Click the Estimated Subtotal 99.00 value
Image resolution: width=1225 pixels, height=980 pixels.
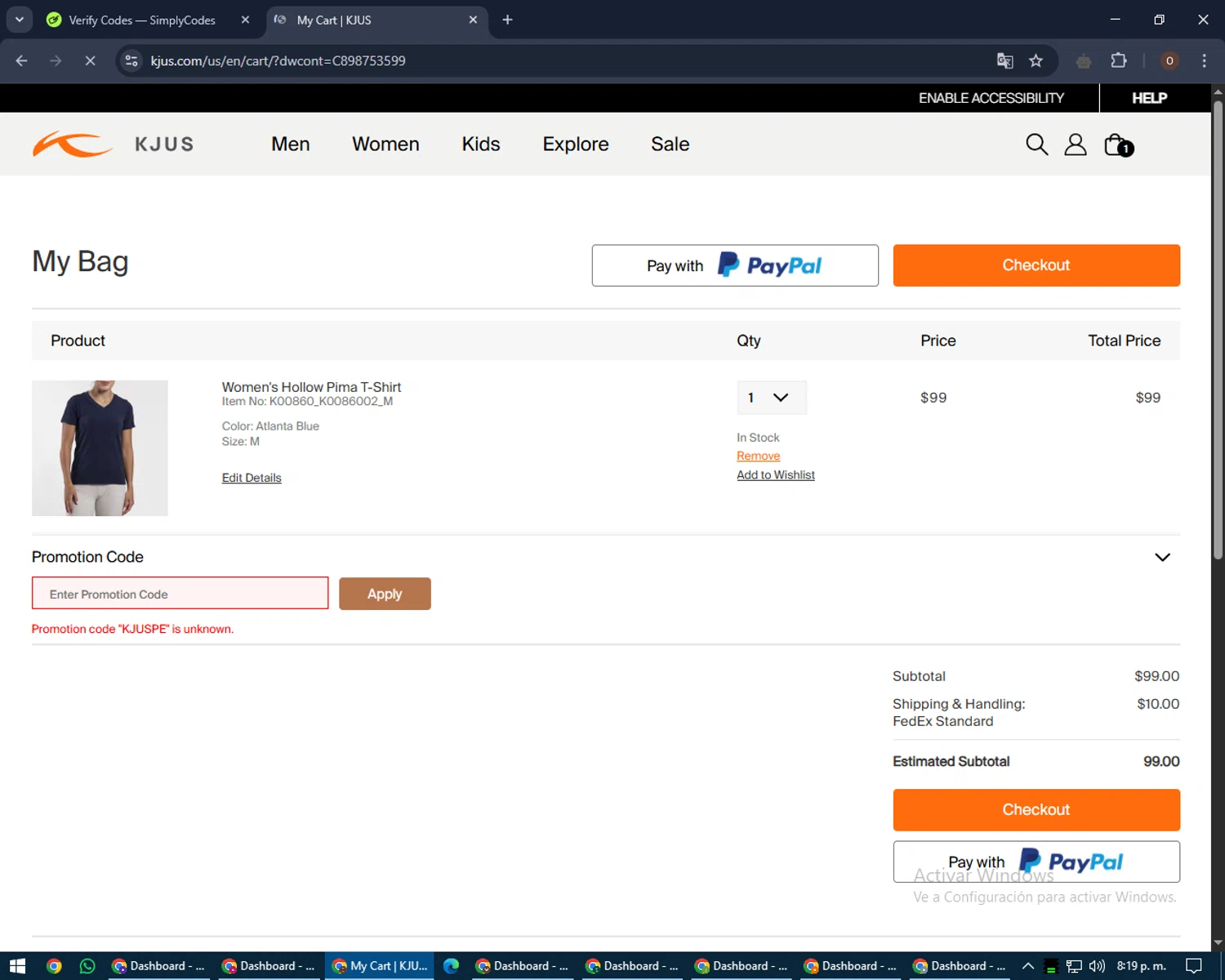pyautogui.click(x=1161, y=761)
